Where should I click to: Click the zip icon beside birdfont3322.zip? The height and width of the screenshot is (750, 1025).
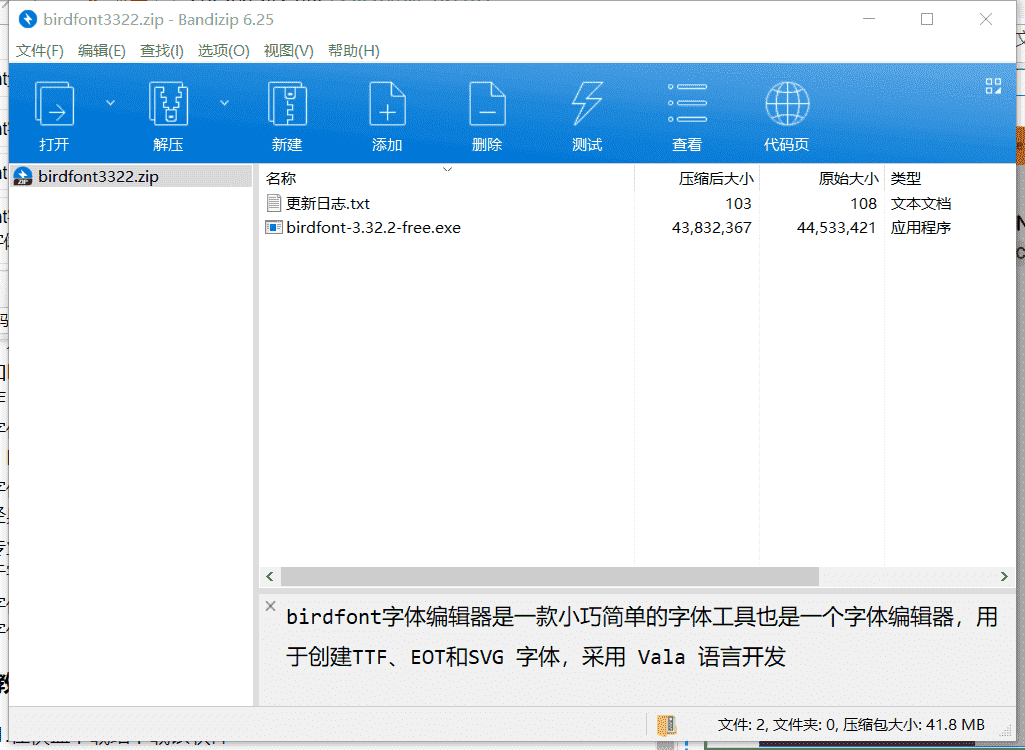tap(24, 177)
